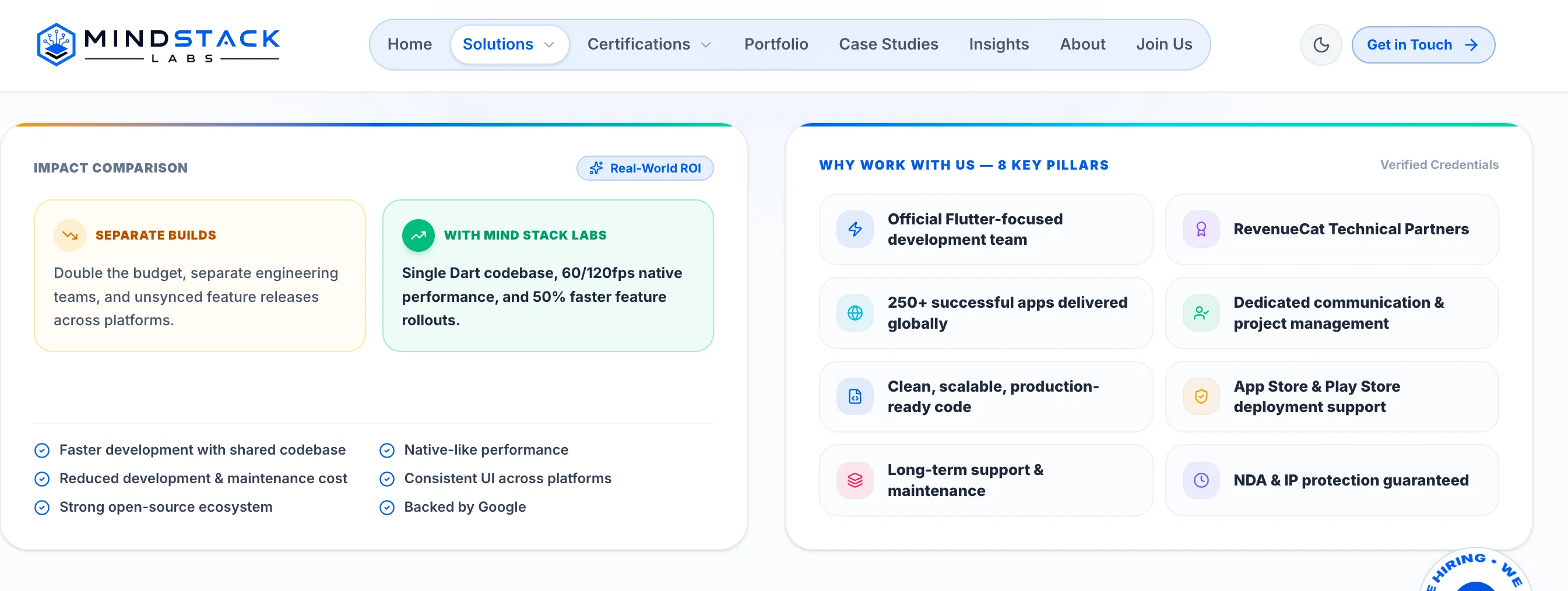
Task: Click the layers icon for Long-term support
Action: [x=855, y=480]
